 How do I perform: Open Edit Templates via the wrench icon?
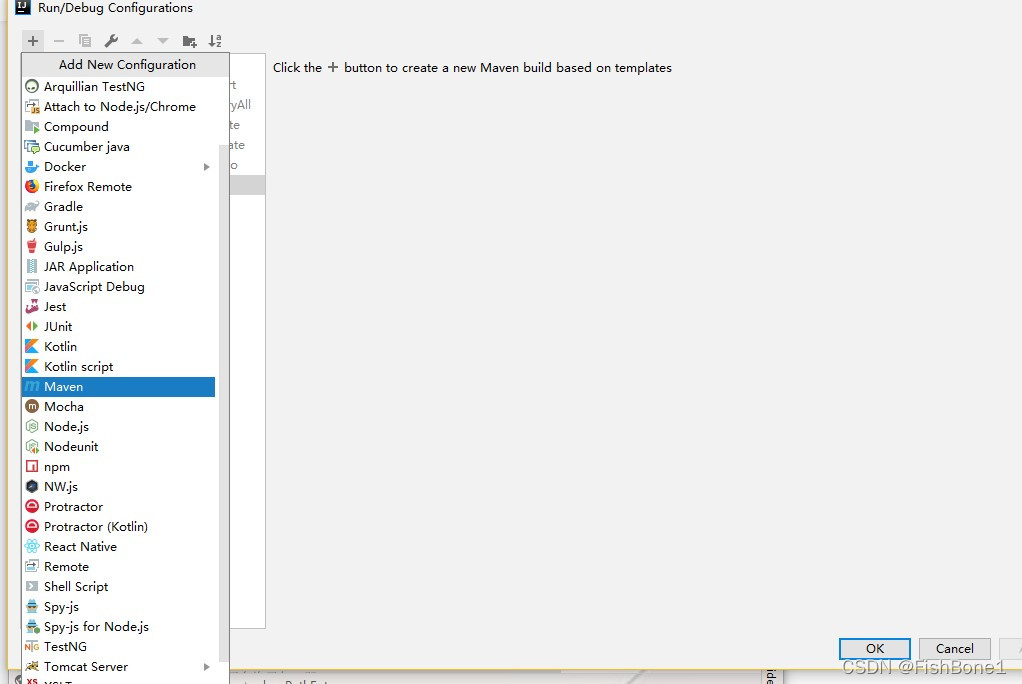pyautogui.click(x=111, y=41)
